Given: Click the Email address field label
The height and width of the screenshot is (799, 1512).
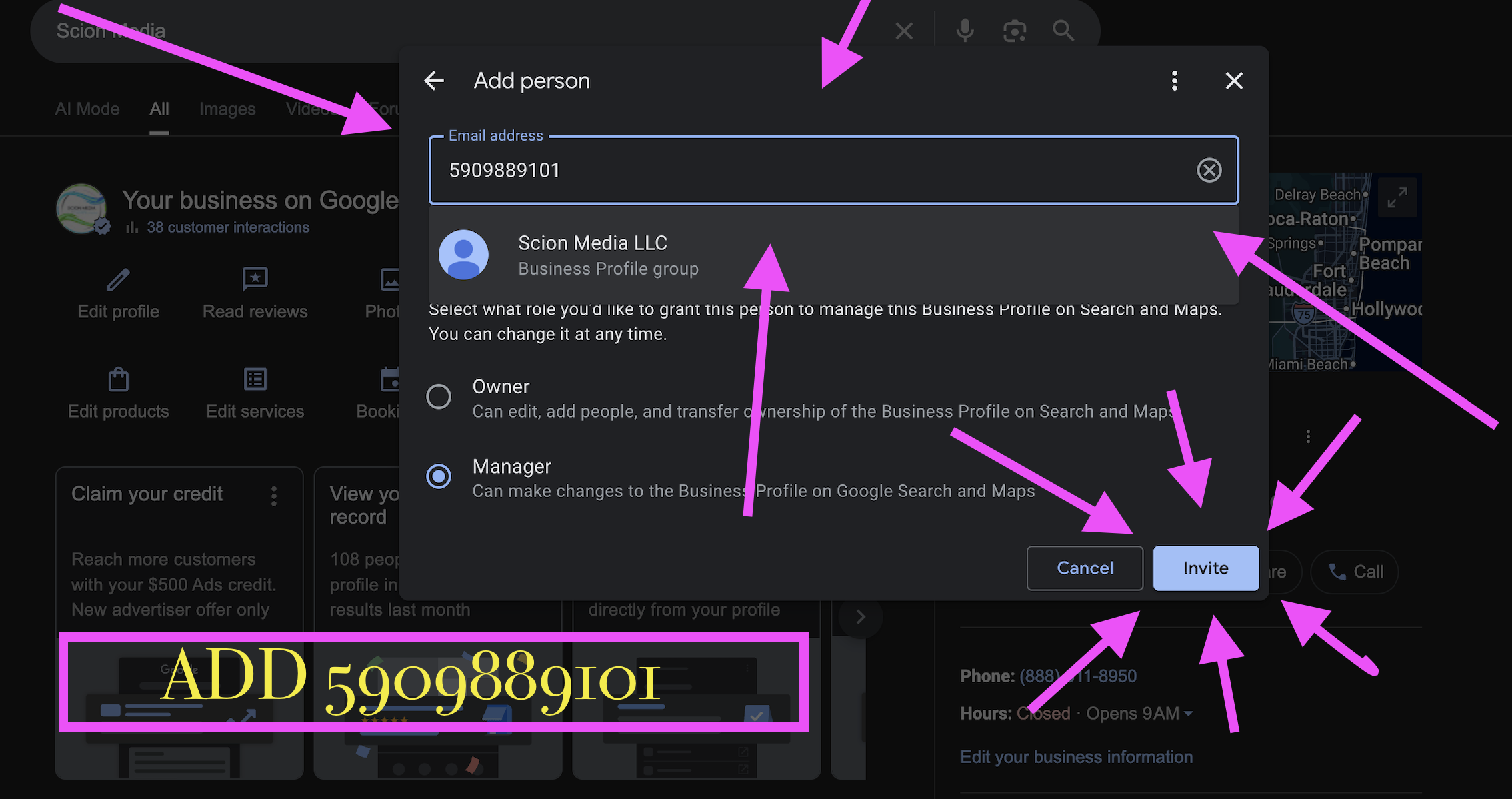Looking at the screenshot, I should (496, 135).
